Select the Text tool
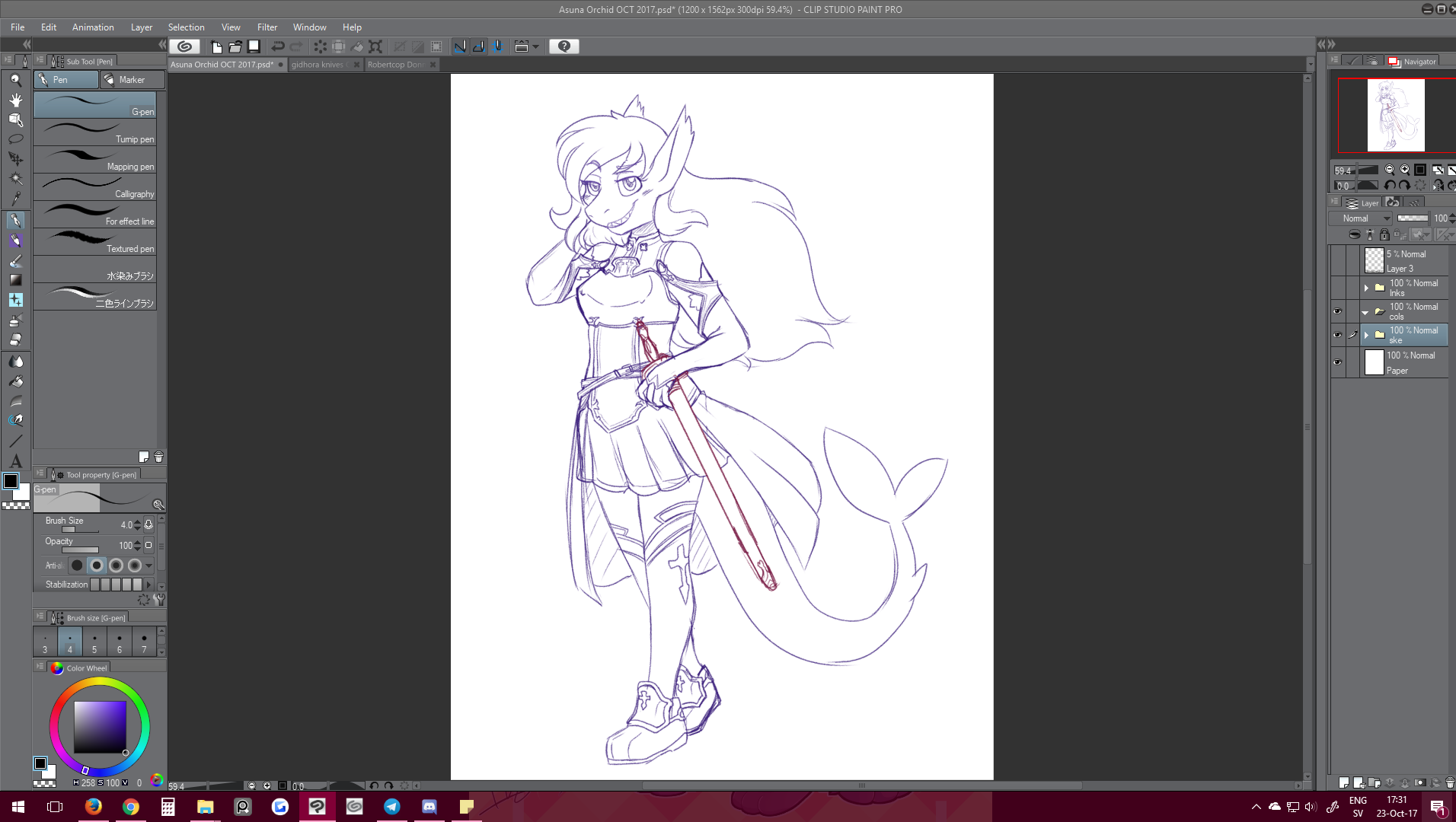 (x=15, y=460)
